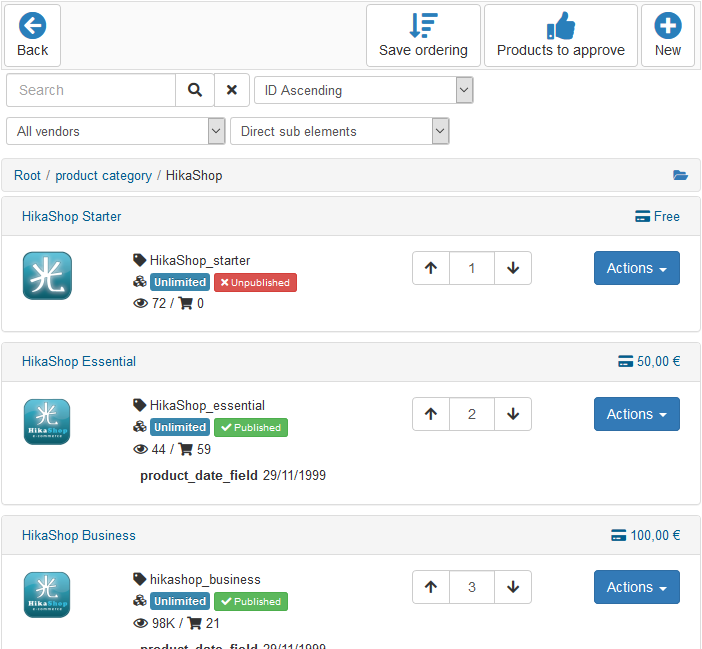This screenshot has width=702, height=649.
Task: Open Actions menu for HikaShop Business
Action: click(637, 587)
